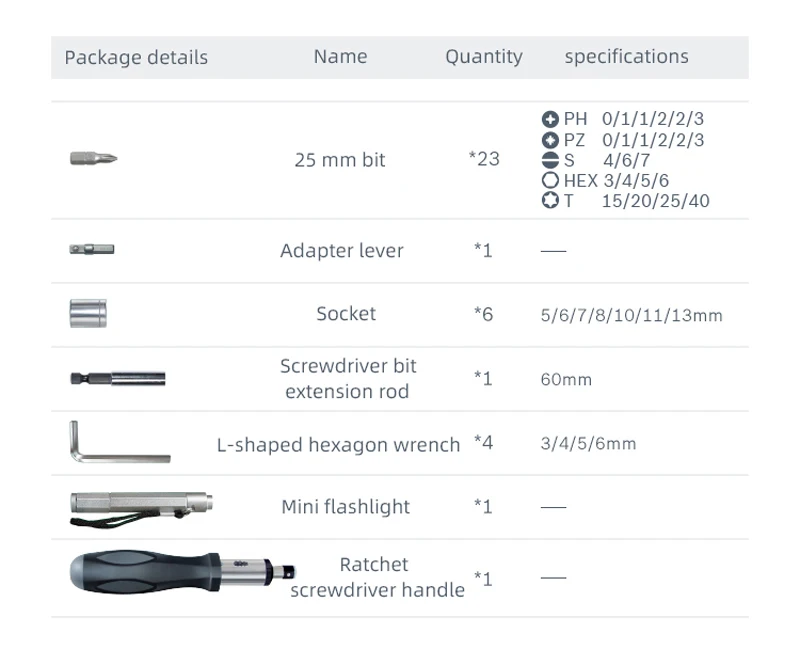Image resolution: width=800 pixels, height=649 pixels.
Task: Click the Torx T bit type icon
Action: (x=550, y=201)
